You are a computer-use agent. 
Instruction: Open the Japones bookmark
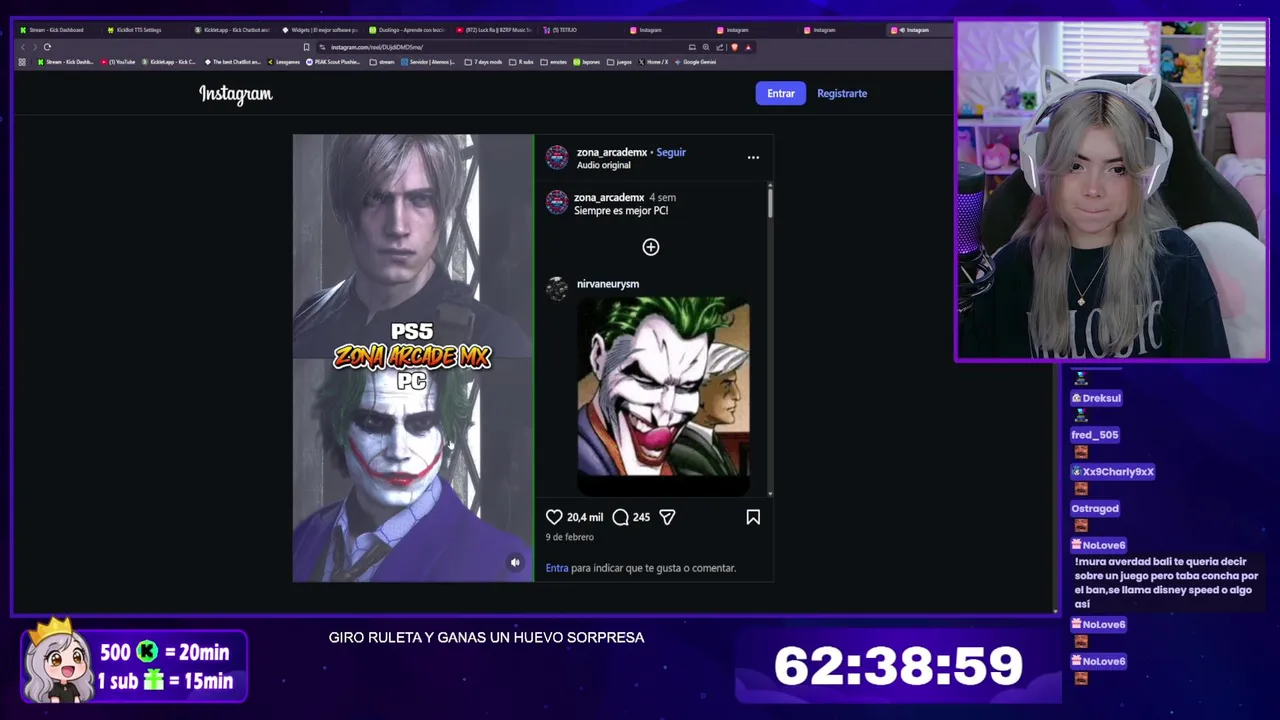[586, 62]
